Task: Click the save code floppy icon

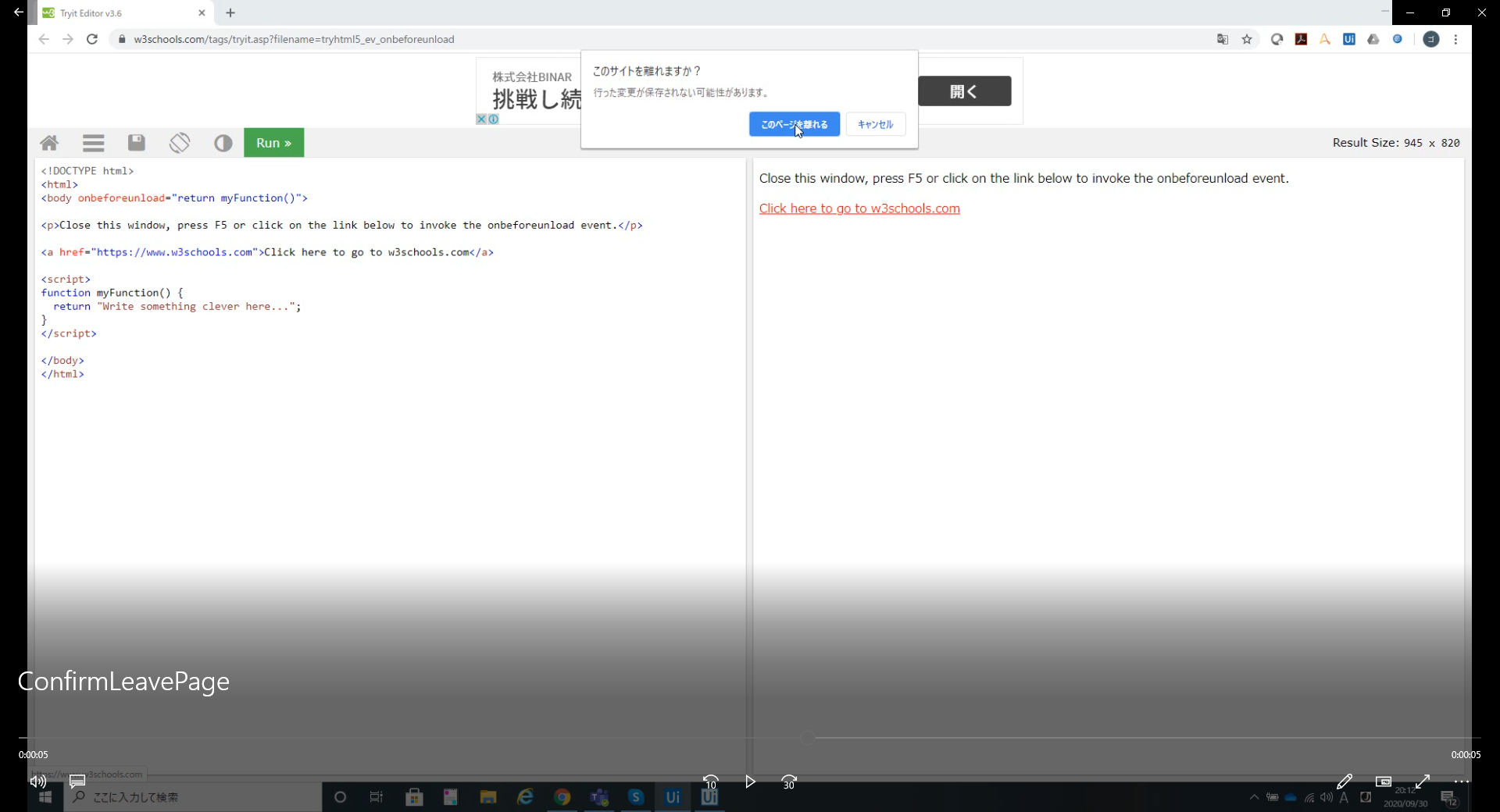Action: click(x=137, y=143)
